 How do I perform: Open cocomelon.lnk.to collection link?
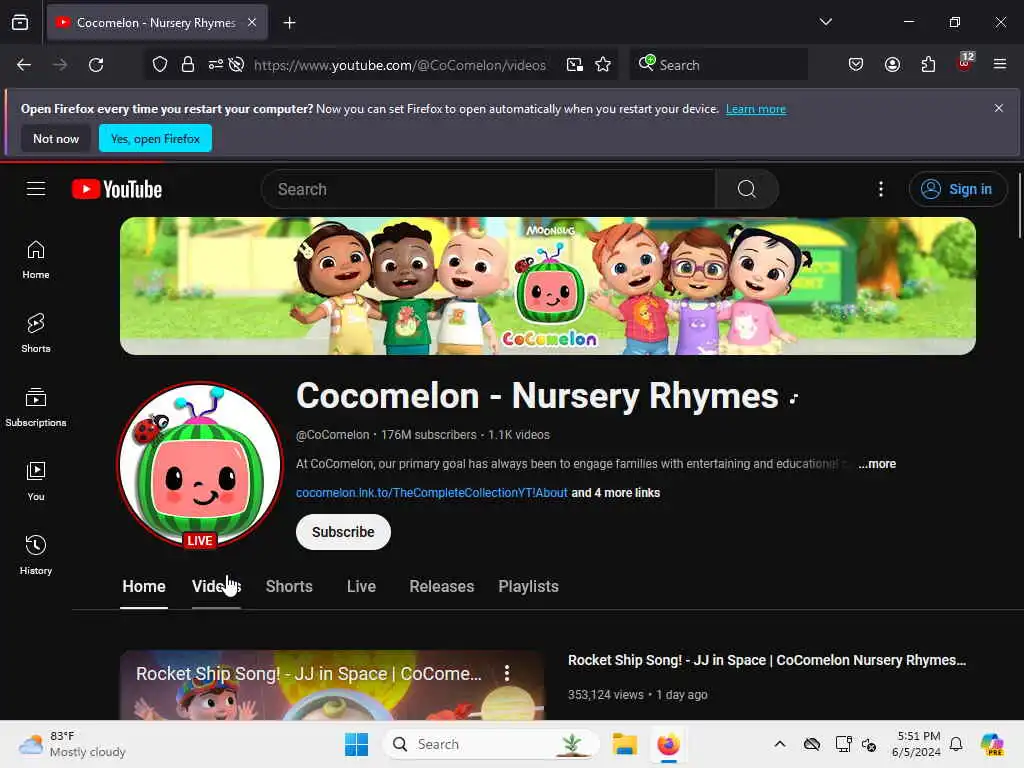point(432,493)
